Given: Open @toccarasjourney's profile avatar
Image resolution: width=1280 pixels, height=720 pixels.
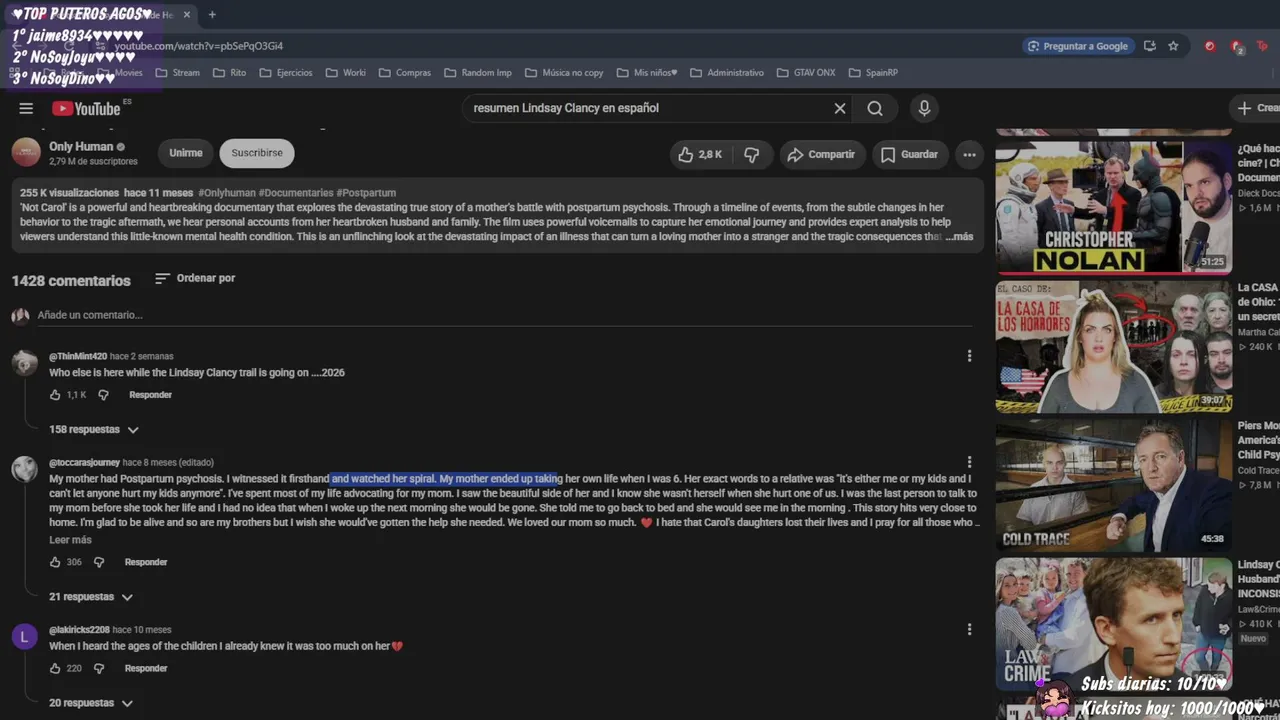Looking at the screenshot, I should (x=24, y=470).
